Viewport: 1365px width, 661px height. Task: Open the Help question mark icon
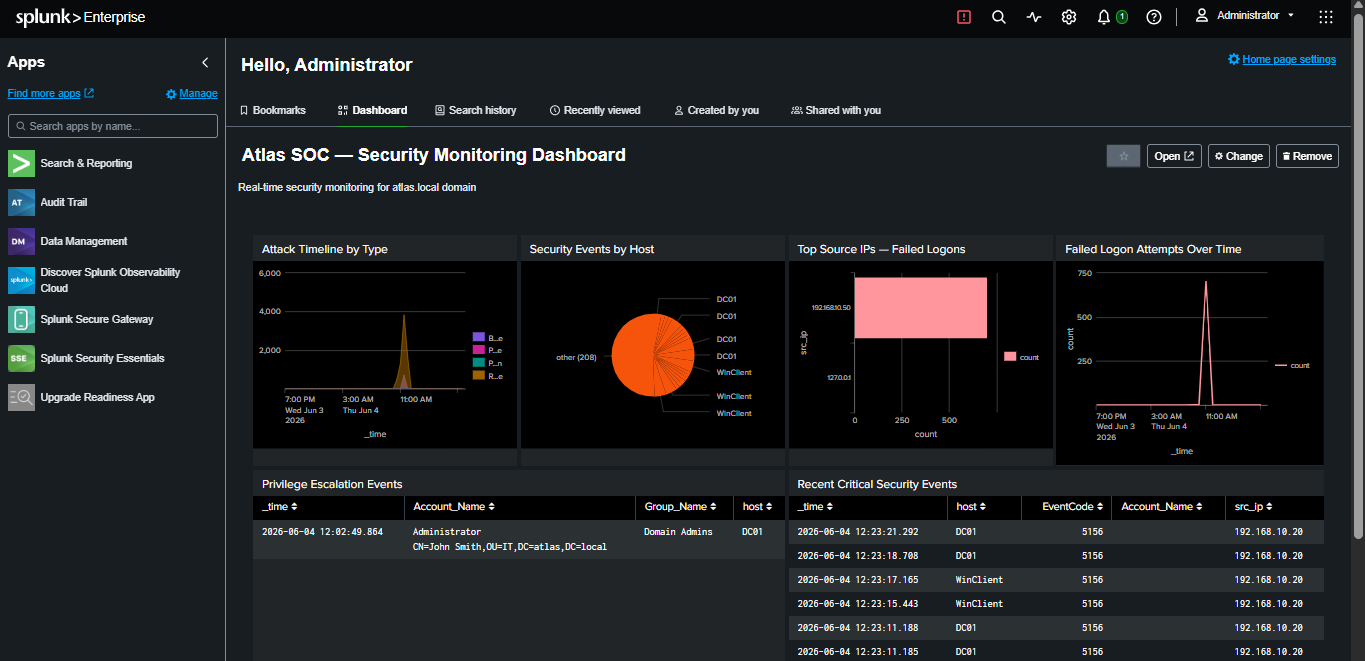1154,17
